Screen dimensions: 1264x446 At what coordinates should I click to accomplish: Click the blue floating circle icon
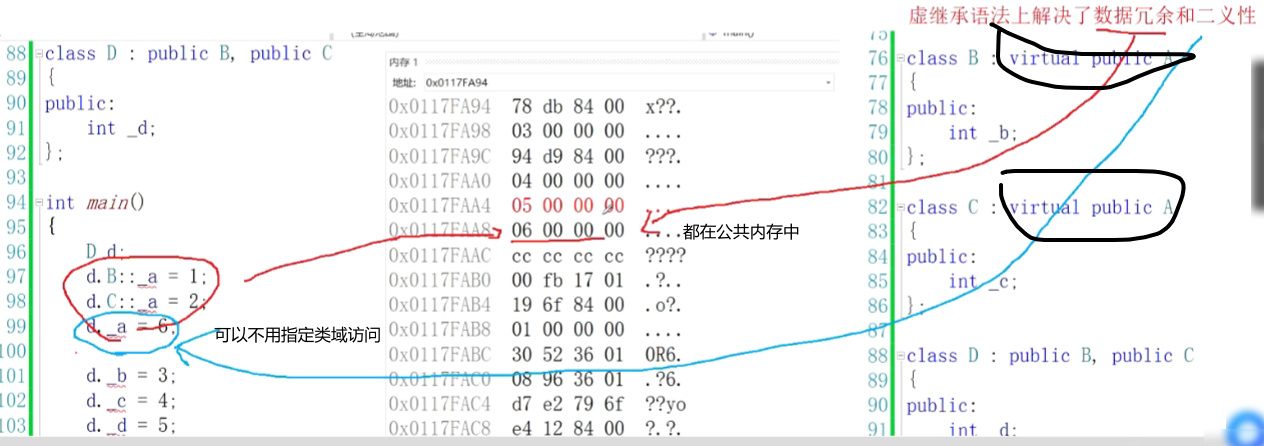point(1246,429)
